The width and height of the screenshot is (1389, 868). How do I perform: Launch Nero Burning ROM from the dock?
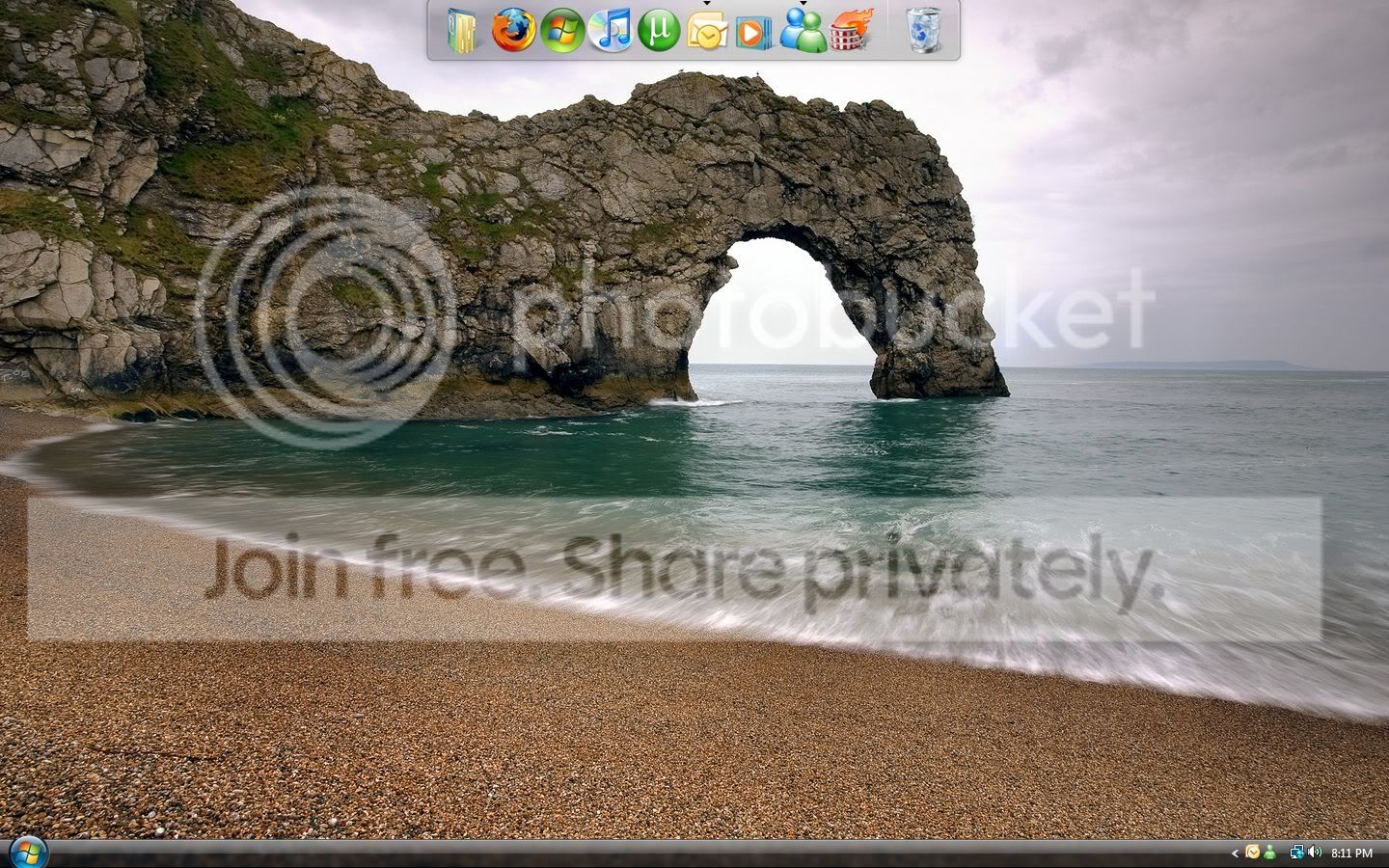click(850, 31)
